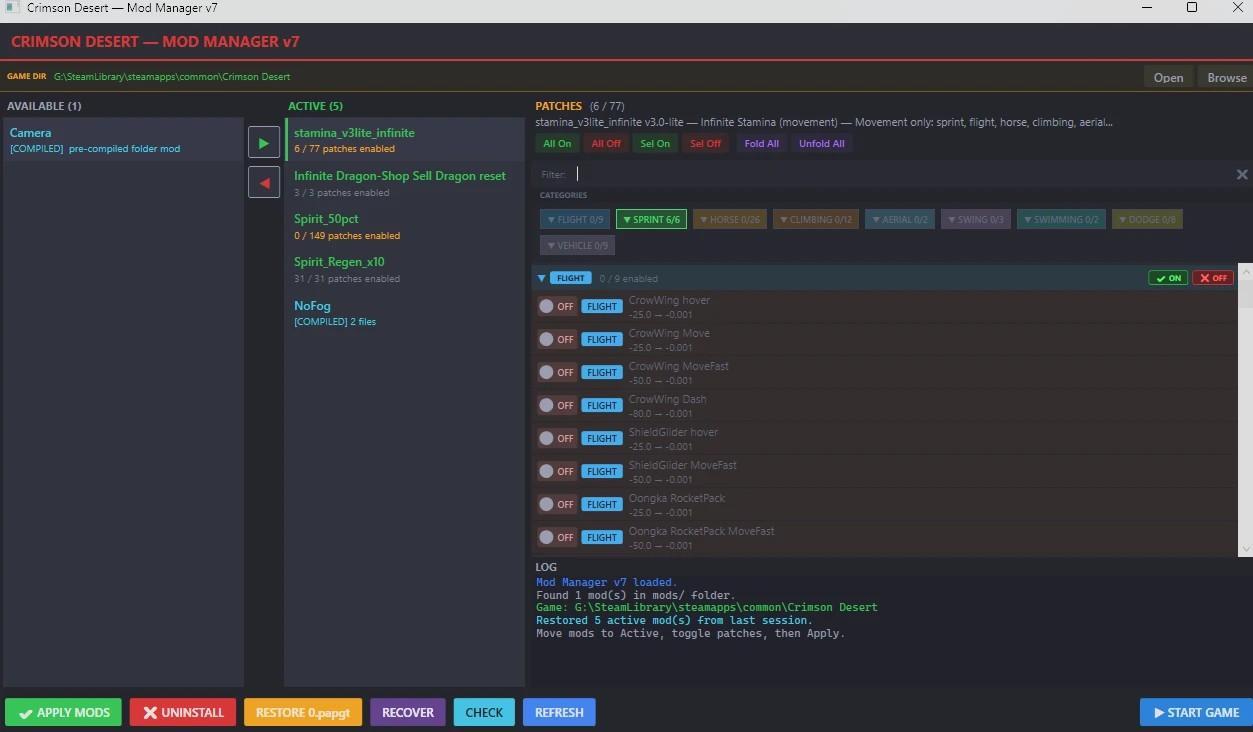Viewport: 1253px width, 732px height.
Task: Click the RECOVER button
Action: point(408,712)
